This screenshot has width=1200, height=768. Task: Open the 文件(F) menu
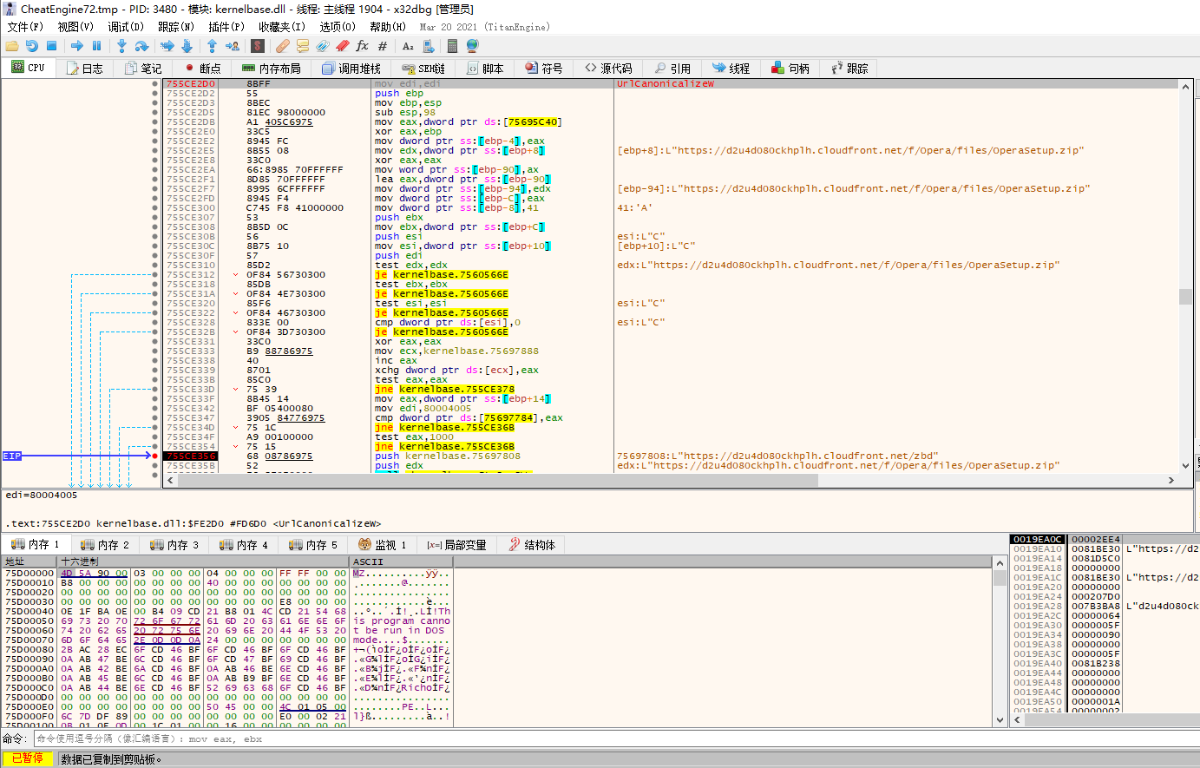(x=25, y=27)
